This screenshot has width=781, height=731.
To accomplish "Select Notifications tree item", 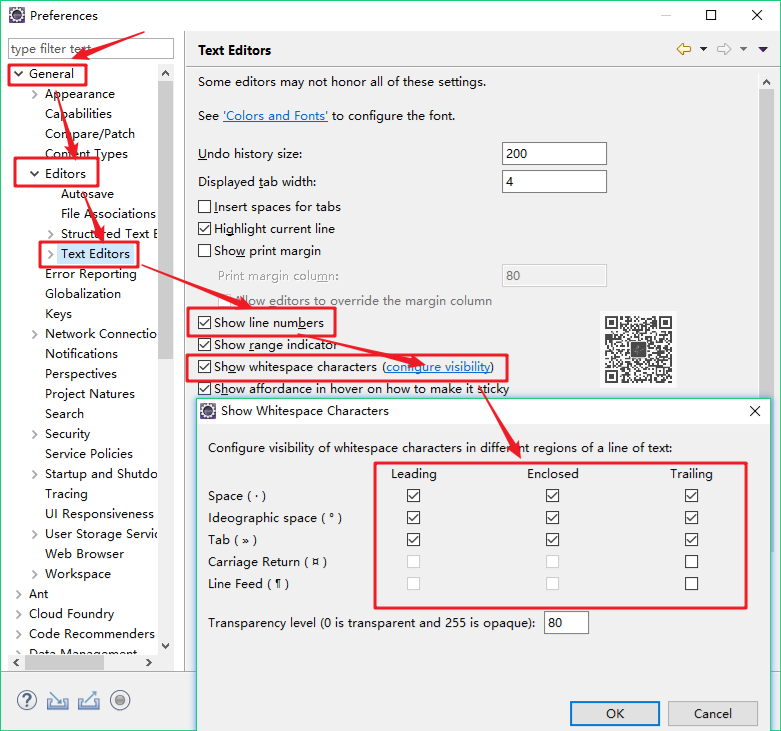I will (x=81, y=354).
